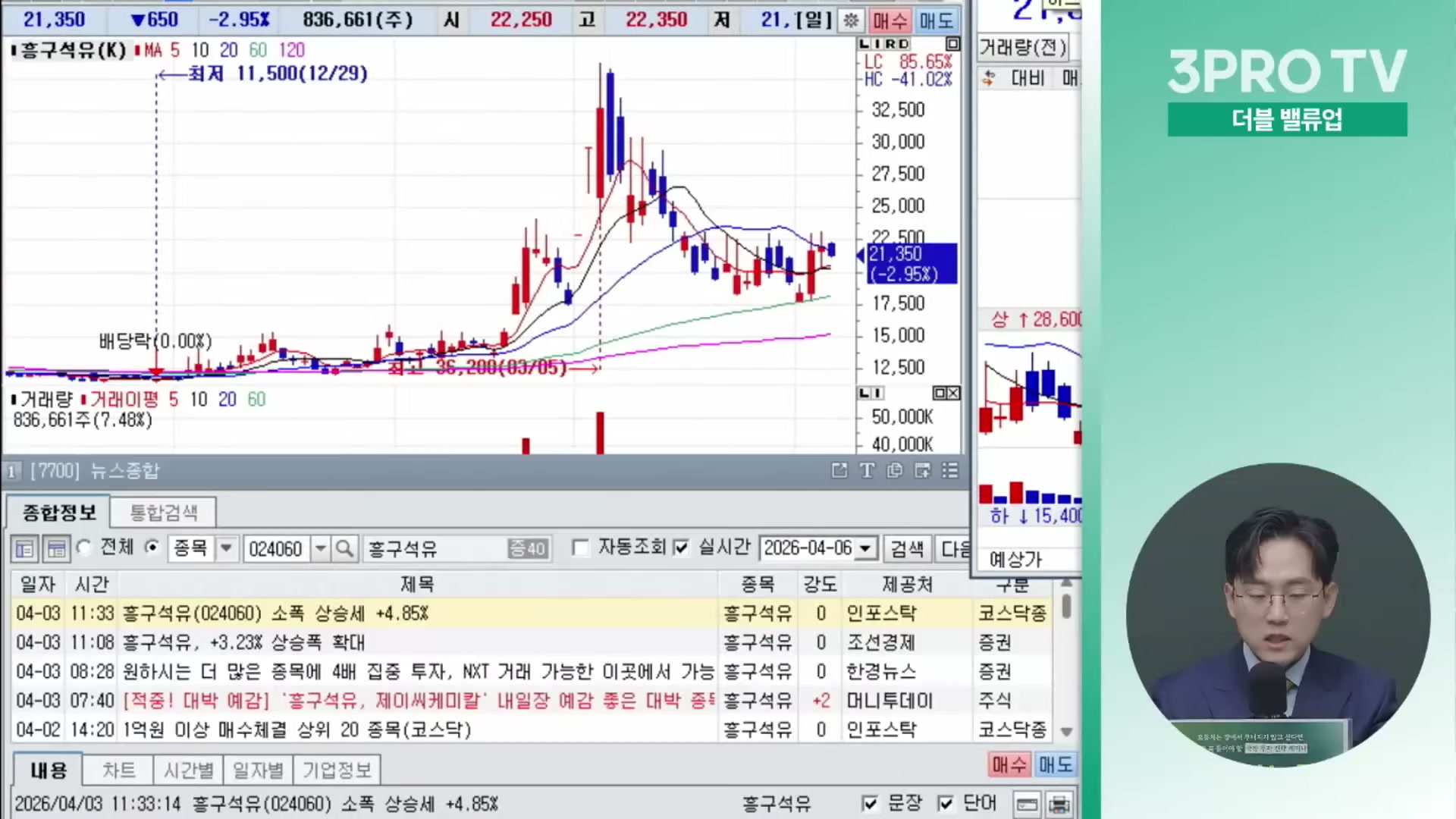This screenshot has height=819, width=1456.
Task: Click the pop-out window icon in news header
Action: pos(839,471)
